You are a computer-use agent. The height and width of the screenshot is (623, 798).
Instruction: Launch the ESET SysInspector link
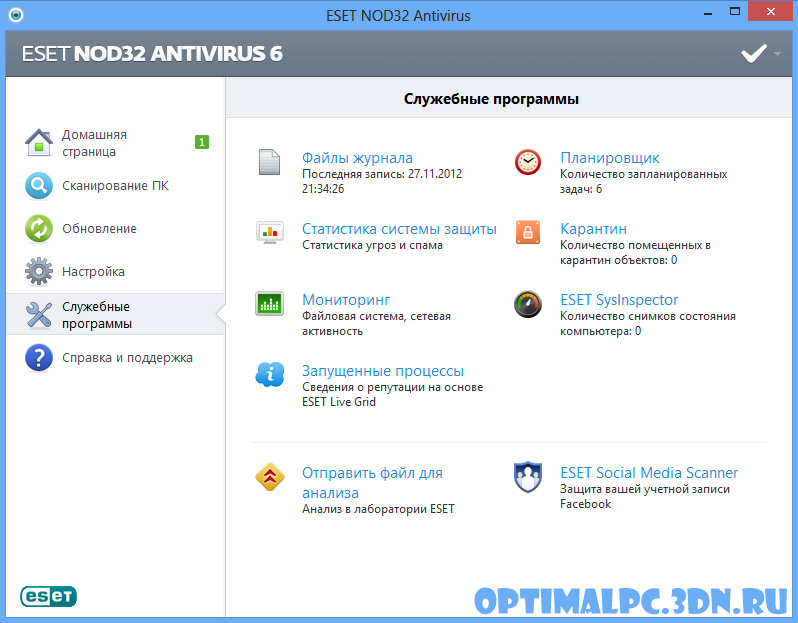[619, 300]
